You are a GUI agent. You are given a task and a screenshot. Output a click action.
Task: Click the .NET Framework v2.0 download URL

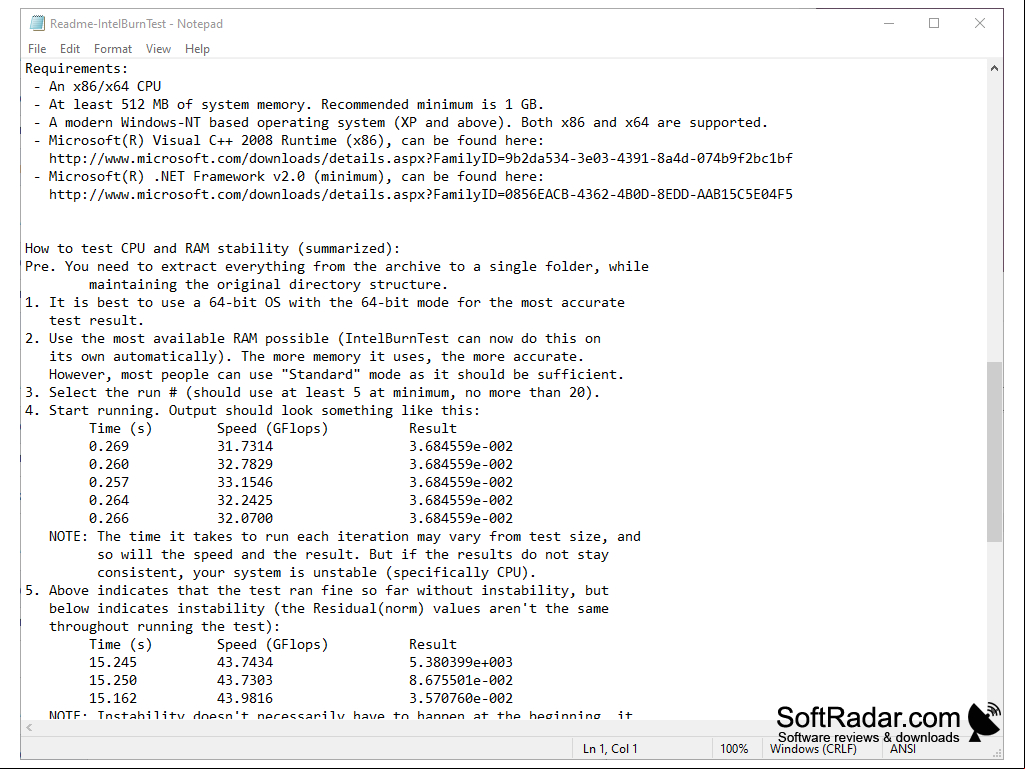click(x=420, y=194)
